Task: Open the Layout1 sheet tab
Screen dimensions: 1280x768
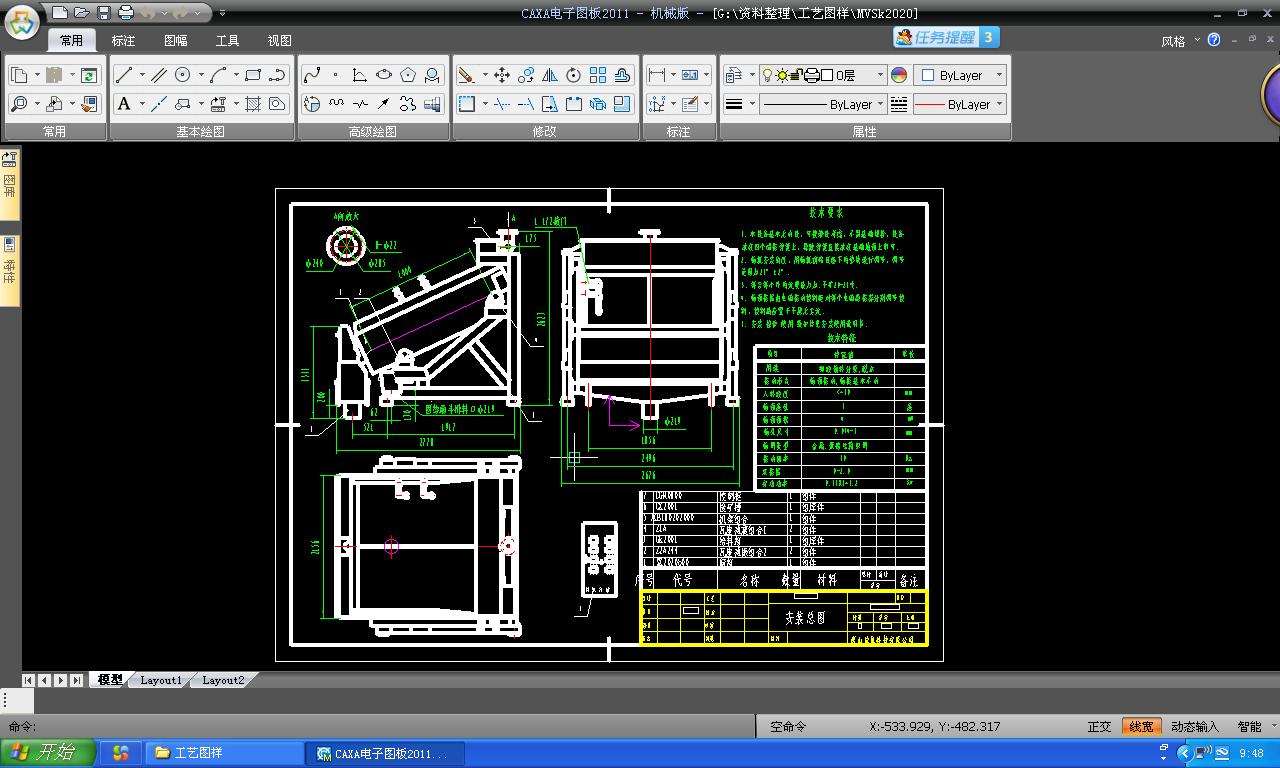Action: coord(161,680)
